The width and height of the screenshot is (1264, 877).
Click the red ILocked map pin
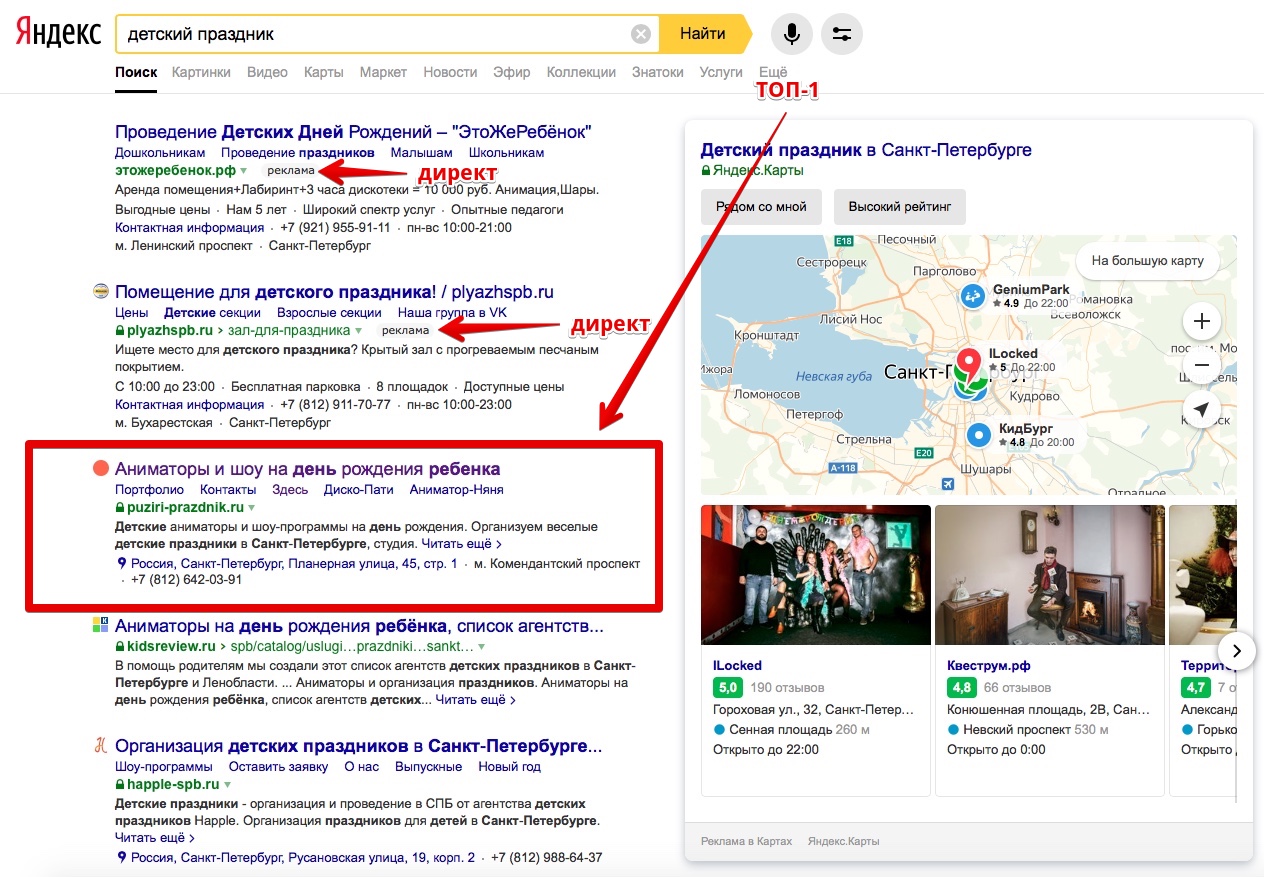point(968,362)
